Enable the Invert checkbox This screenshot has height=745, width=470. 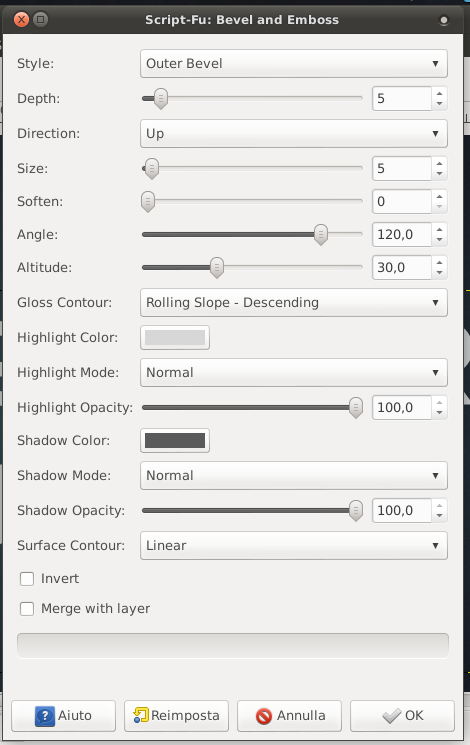27,579
